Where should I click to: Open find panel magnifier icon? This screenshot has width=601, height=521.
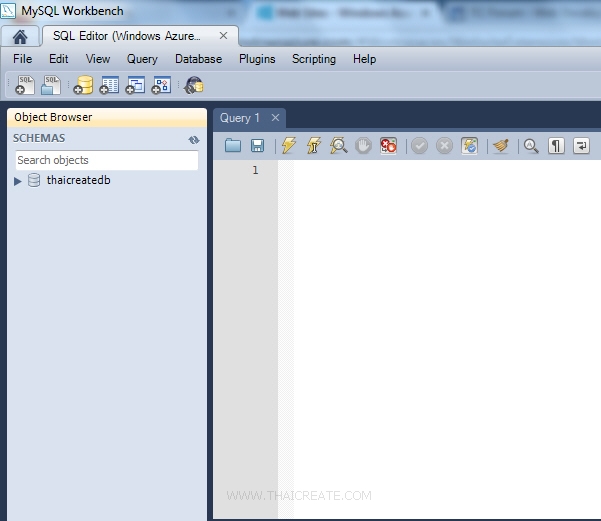tap(531, 146)
